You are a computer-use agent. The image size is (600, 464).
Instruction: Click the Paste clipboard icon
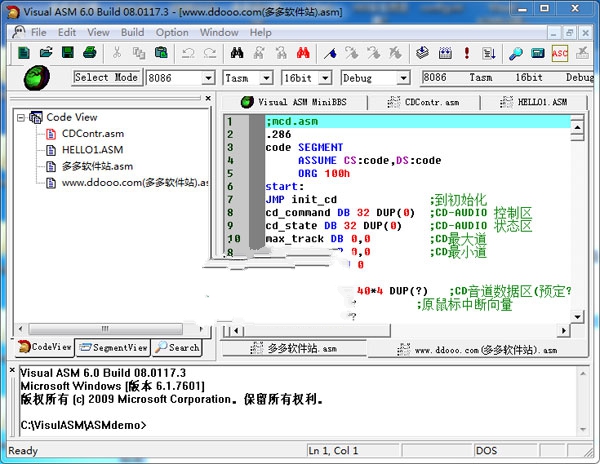pyautogui.click(x=161, y=53)
